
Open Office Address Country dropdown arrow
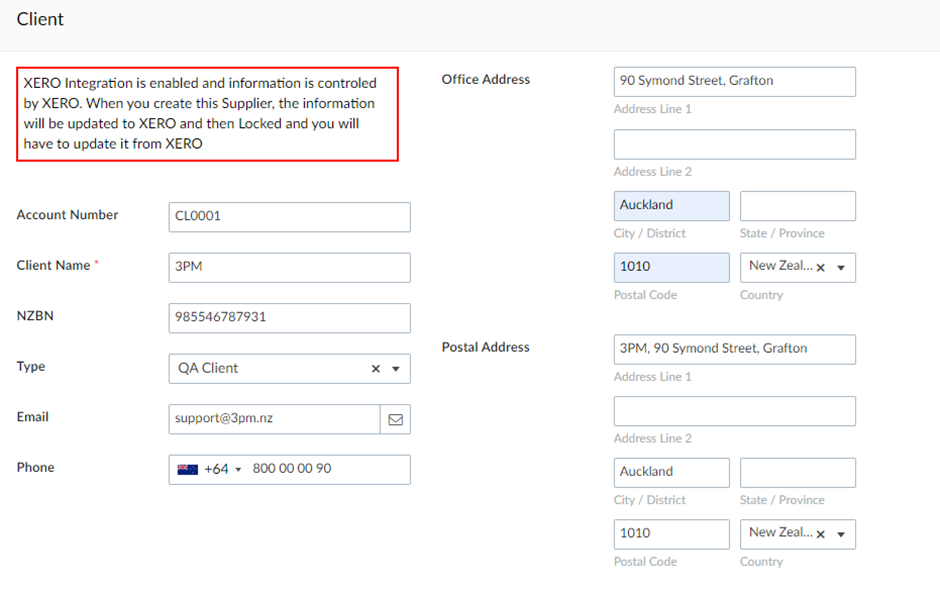(x=841, y=268)
